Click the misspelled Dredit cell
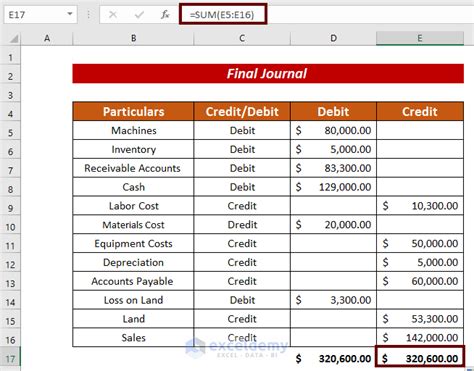 [x=242, y=225]
